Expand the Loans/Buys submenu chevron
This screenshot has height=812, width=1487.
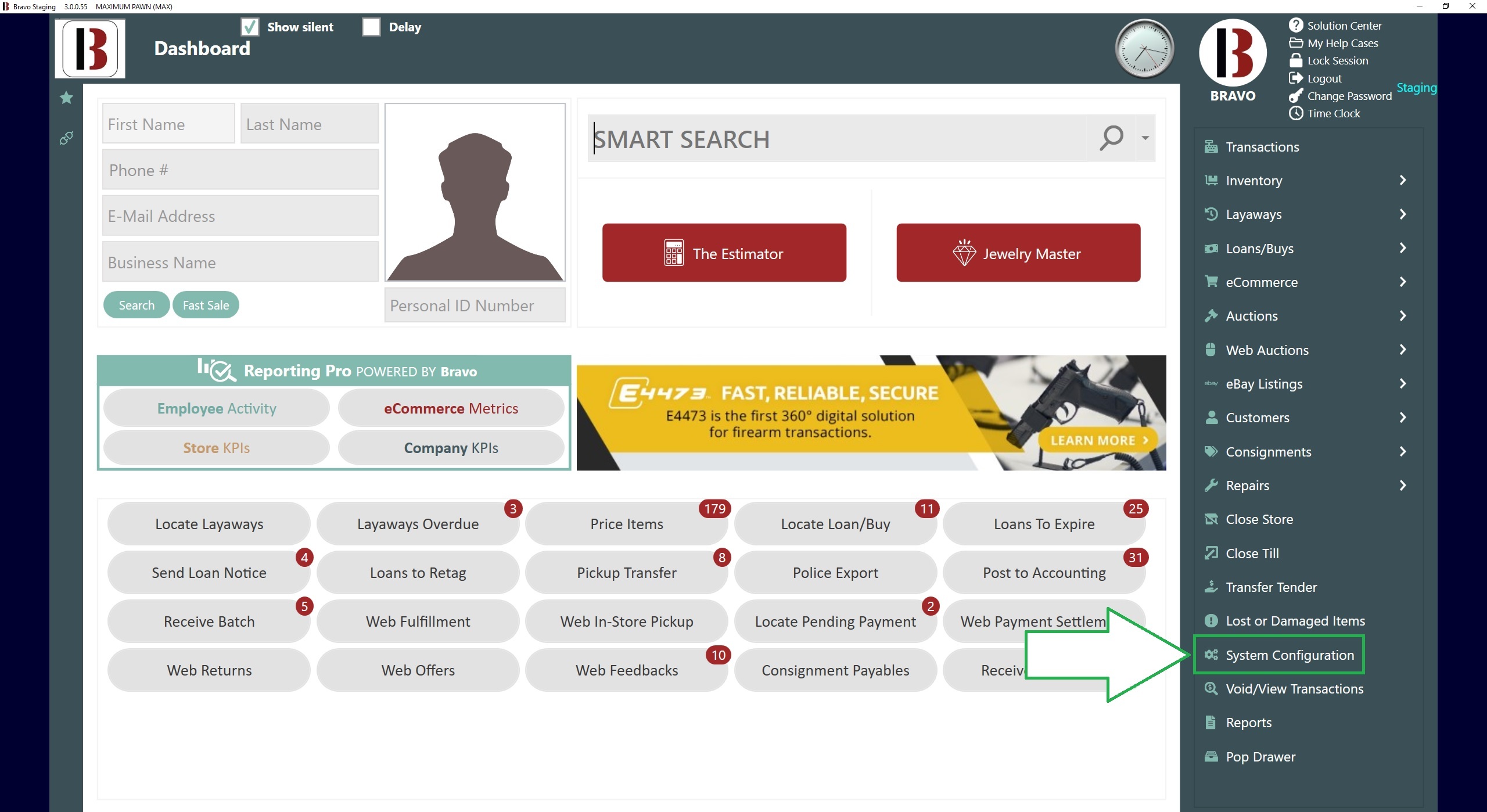click(x=1403, y=248)
